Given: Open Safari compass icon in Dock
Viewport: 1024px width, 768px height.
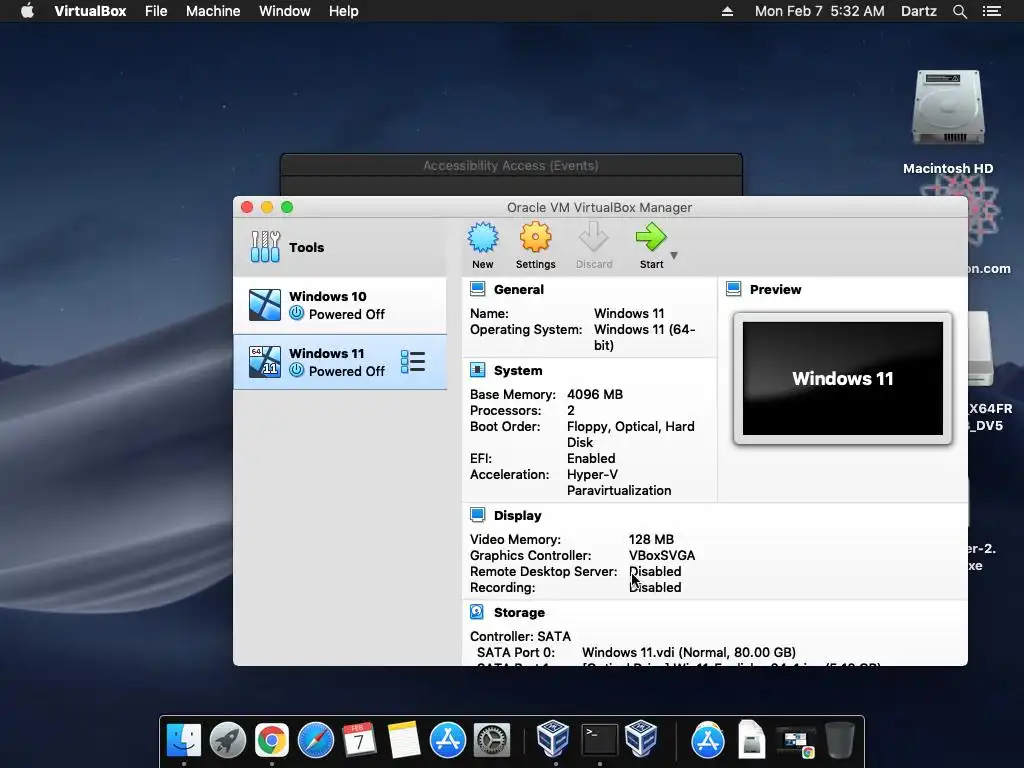Looking at the screenshot, I should point(315,740).
